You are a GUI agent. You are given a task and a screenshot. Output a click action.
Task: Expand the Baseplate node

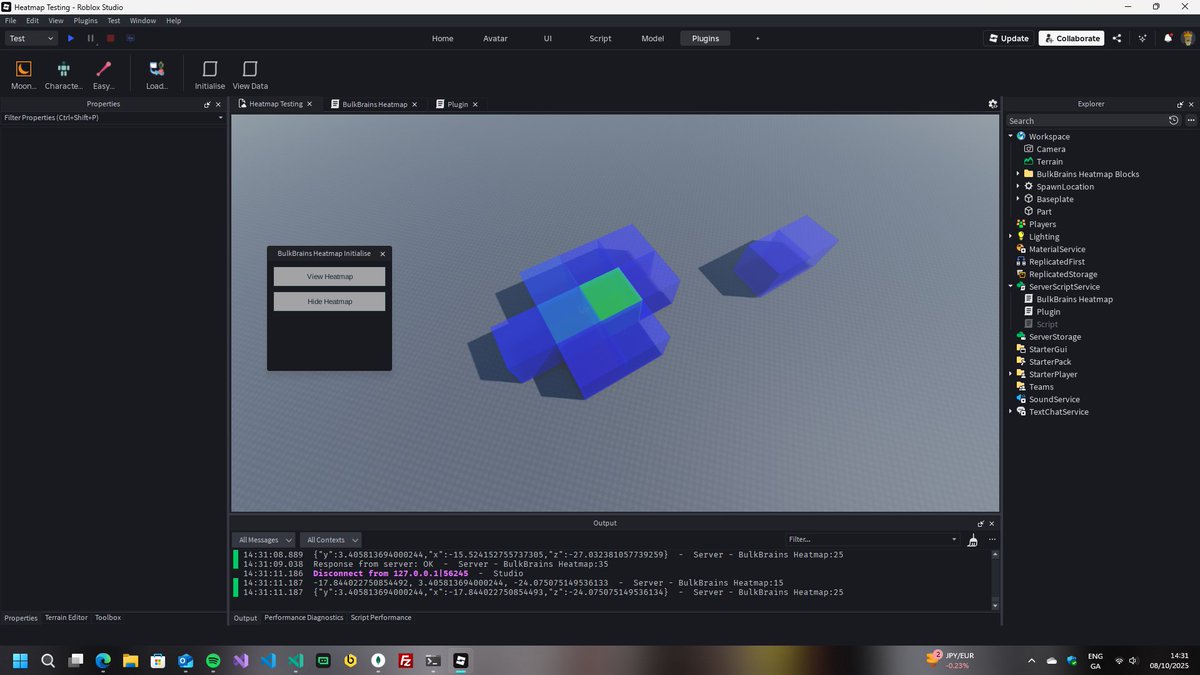tap(1018, 199)
